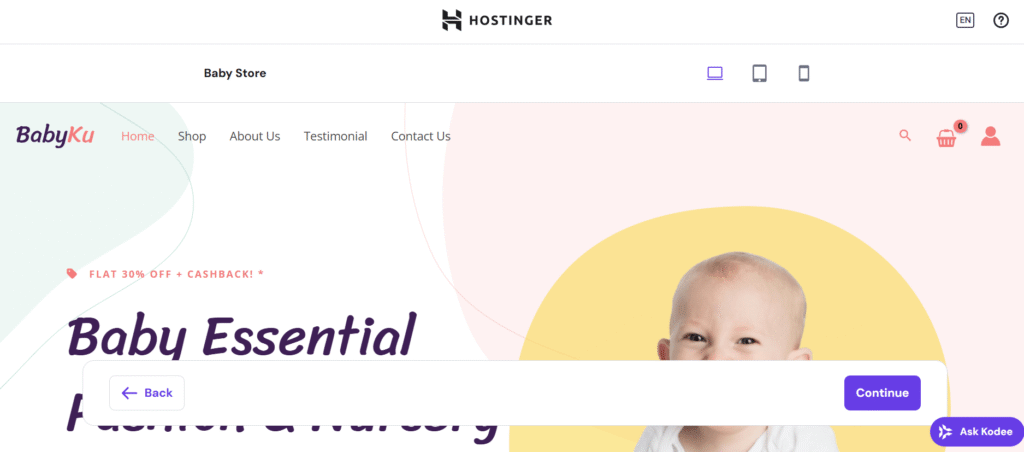Open the search magnifier icon
Screen dimensions: 1024x452
pos(905,135)
